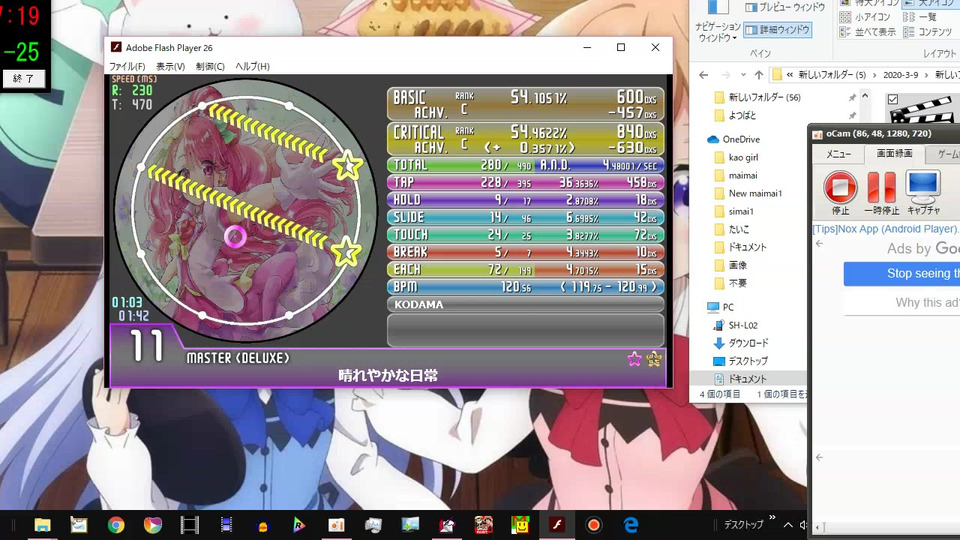Toggle the checkbox on the clapperboard file
The height and width of the screenshot is (540, 960).
click(893, 99)
